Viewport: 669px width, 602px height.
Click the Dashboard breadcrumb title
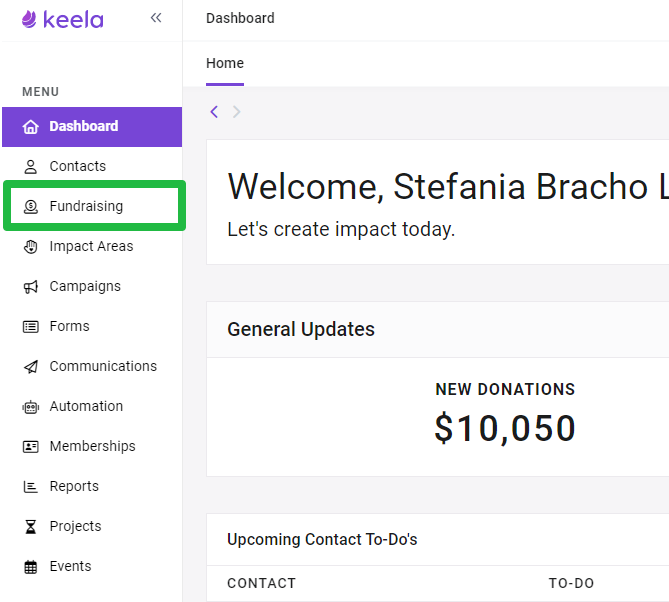[x=240, y=18]
